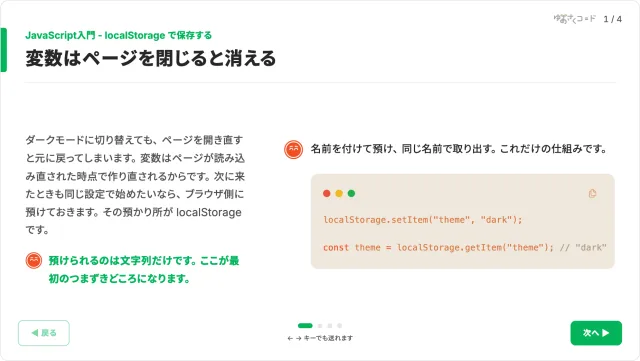Click the 1 / 4 page counter
Viewport: 640px width, 361px height.
(x=613, y=19)
